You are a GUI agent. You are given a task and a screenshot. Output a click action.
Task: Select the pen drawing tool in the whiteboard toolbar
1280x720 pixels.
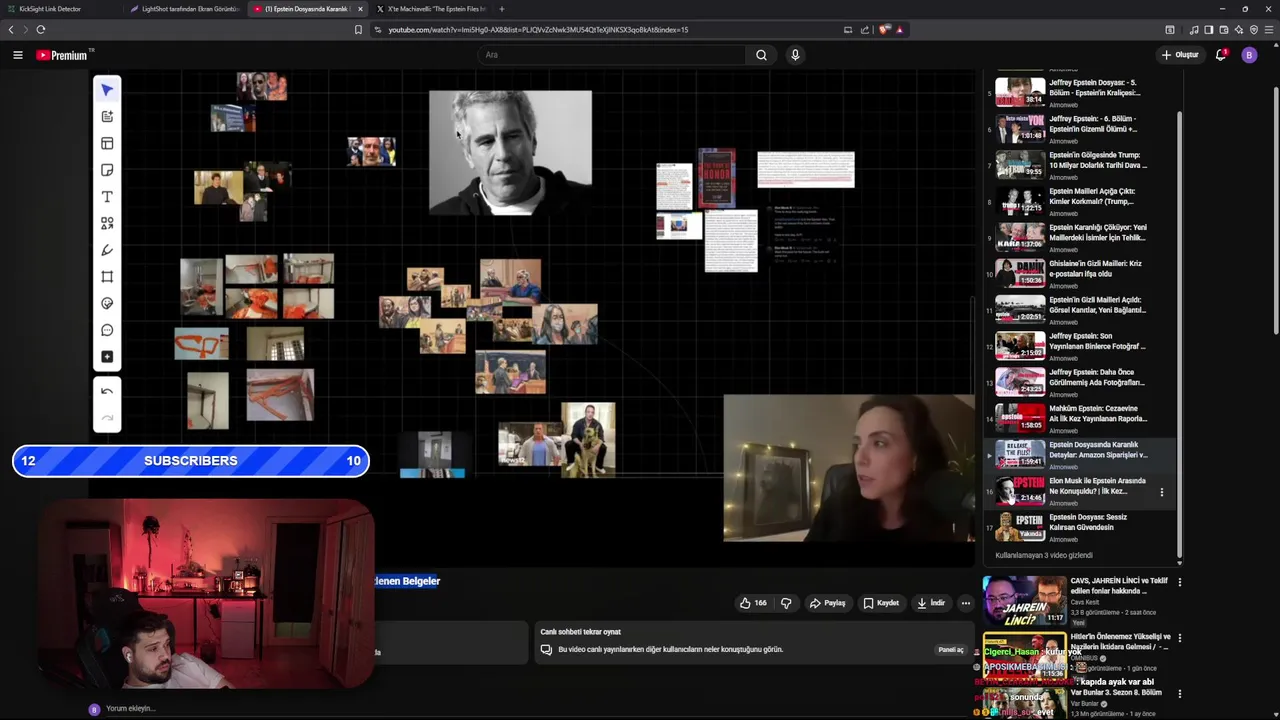(107, 250)
